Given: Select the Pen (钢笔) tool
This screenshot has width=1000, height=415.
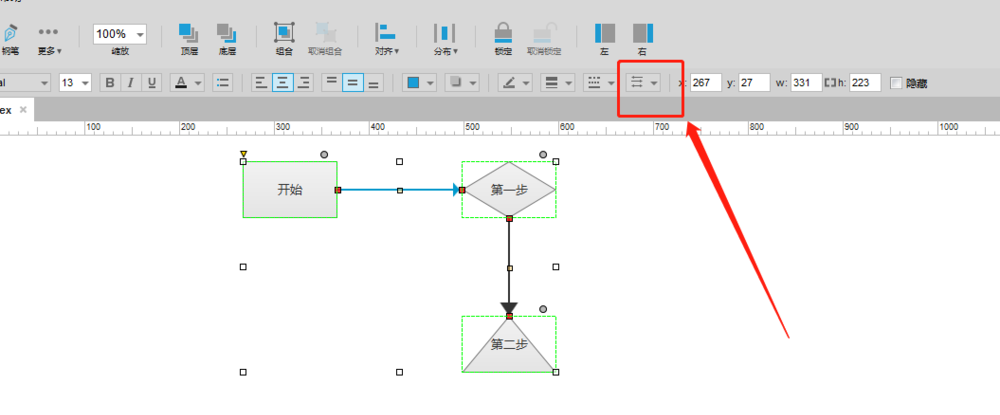Looking at the screenshot, I should click(x=10, y=38).
